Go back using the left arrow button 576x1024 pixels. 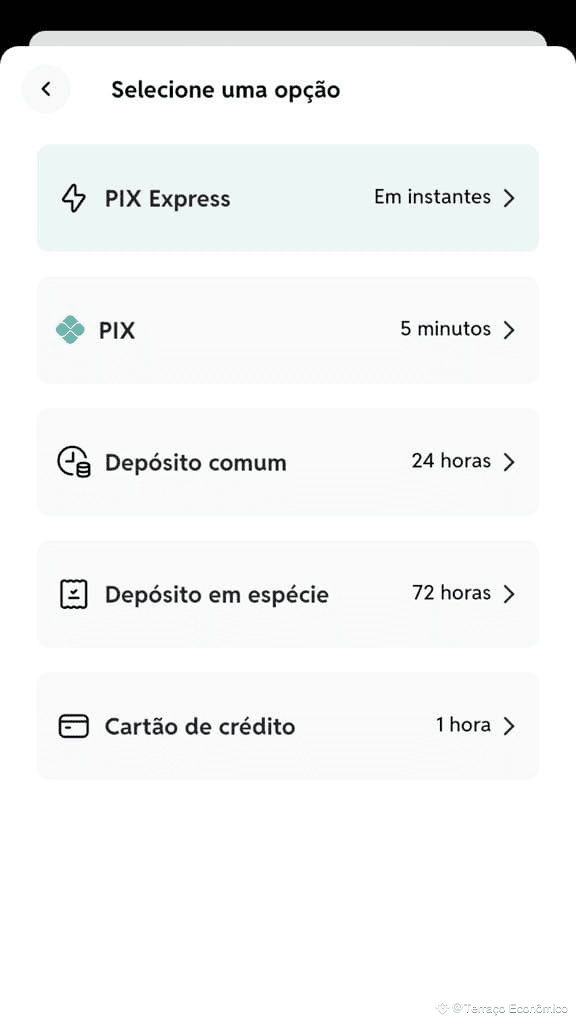pos(46,89)
